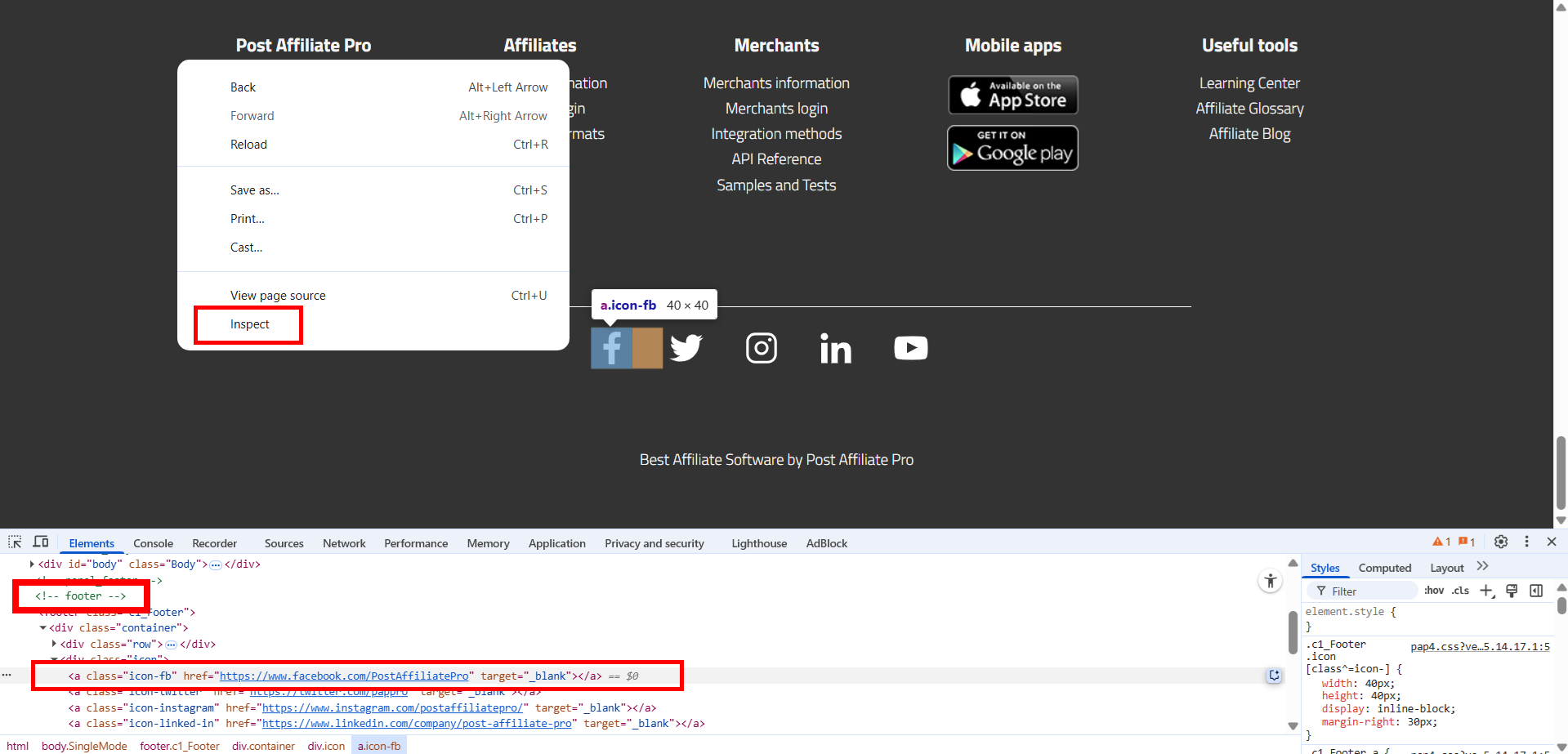
Task: Open the Learning Center link
Action: click(1249, 83)
